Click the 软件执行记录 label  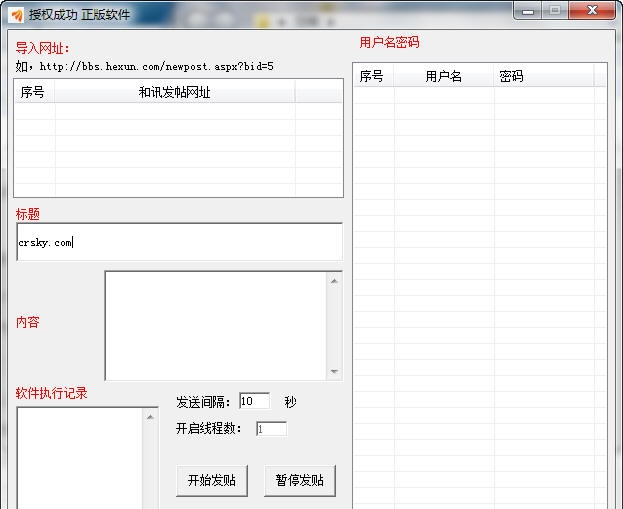pos(52,393)
